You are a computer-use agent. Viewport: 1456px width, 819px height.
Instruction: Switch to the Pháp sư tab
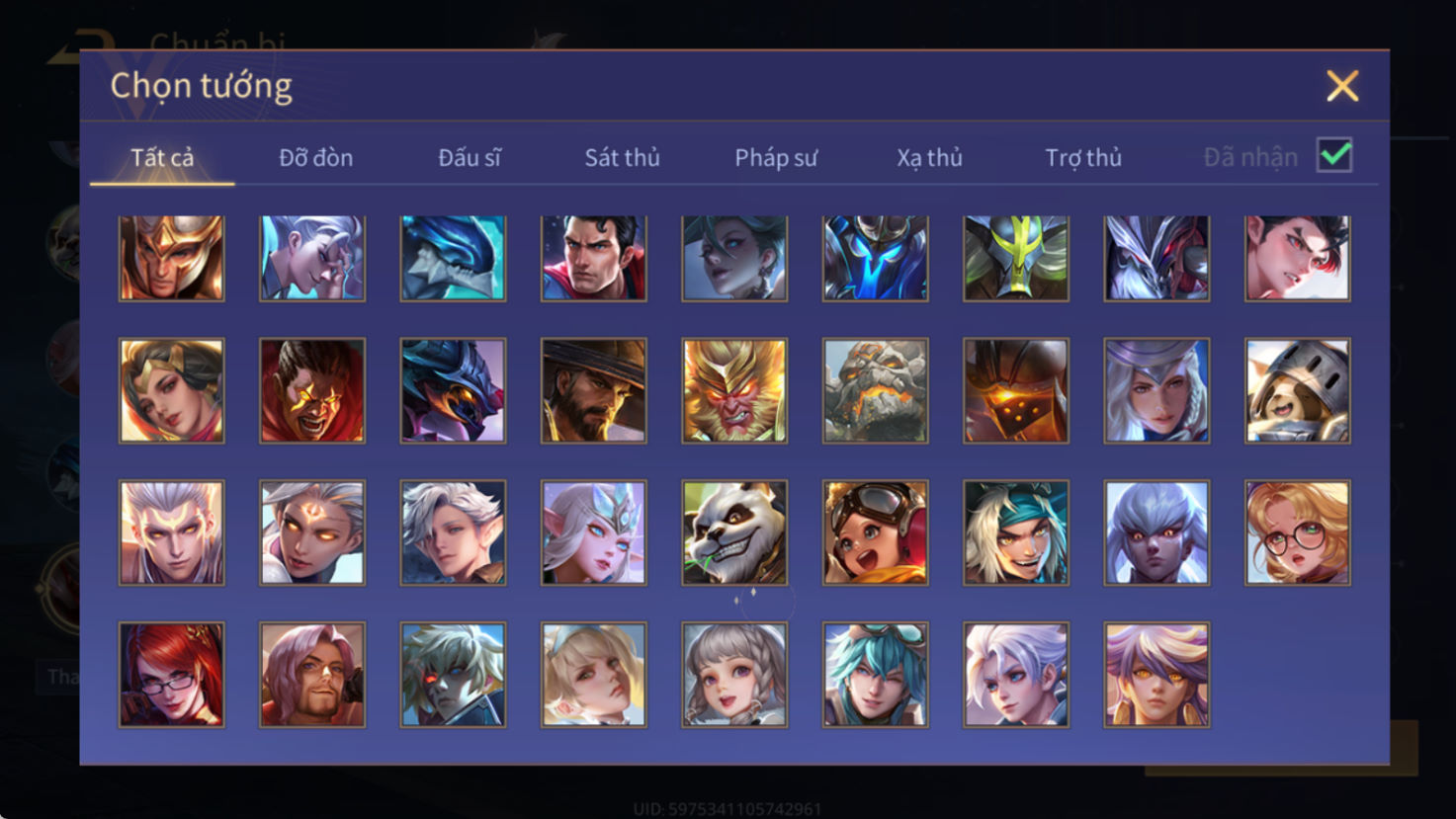(x=776, y=158)
